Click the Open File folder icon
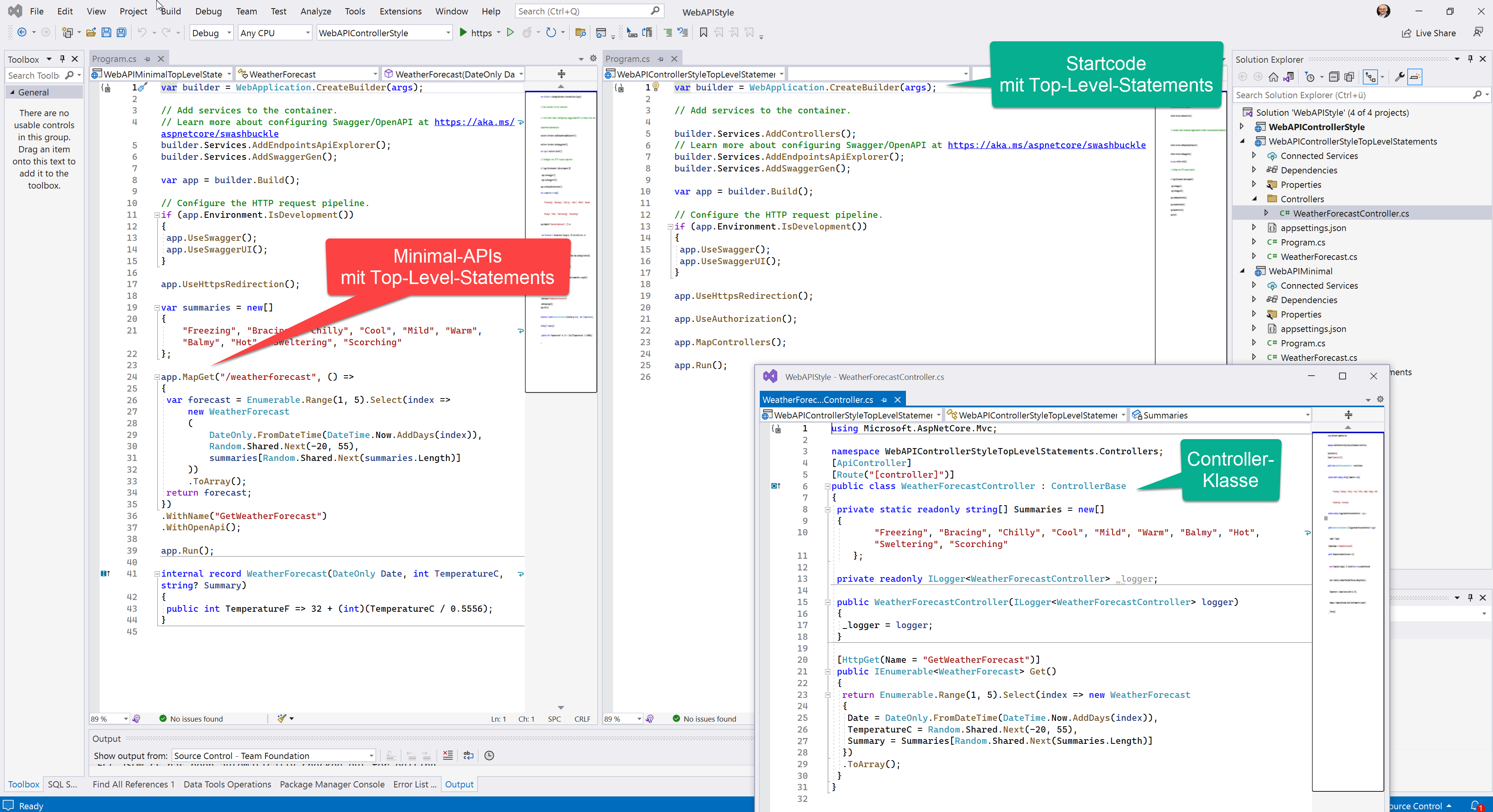This screenshot has height=812, width=1493. coord(91,33)
